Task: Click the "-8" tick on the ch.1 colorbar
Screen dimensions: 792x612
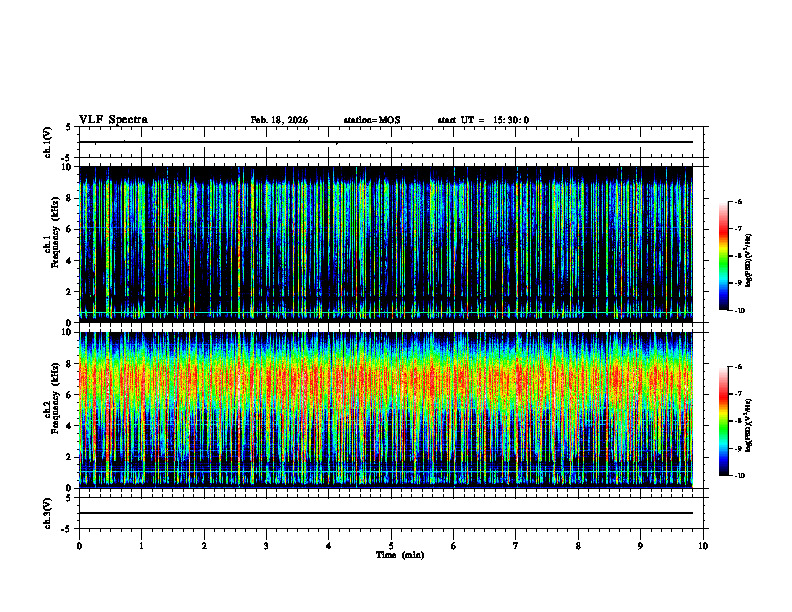Action: point(739,256)
